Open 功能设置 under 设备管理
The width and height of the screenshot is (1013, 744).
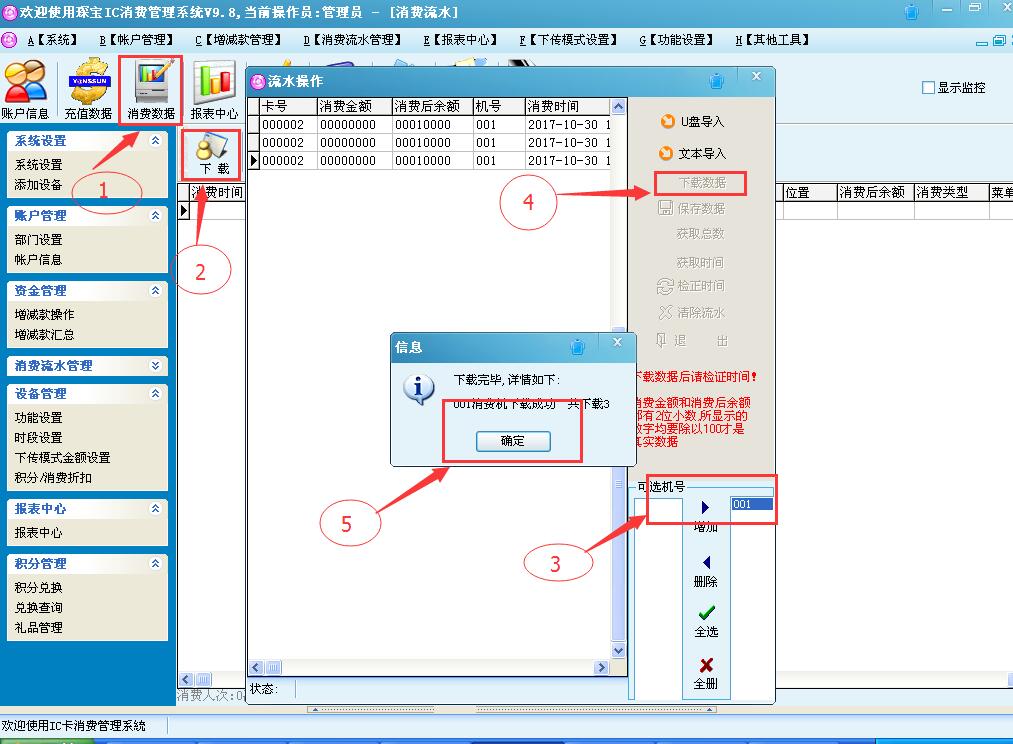39,418
